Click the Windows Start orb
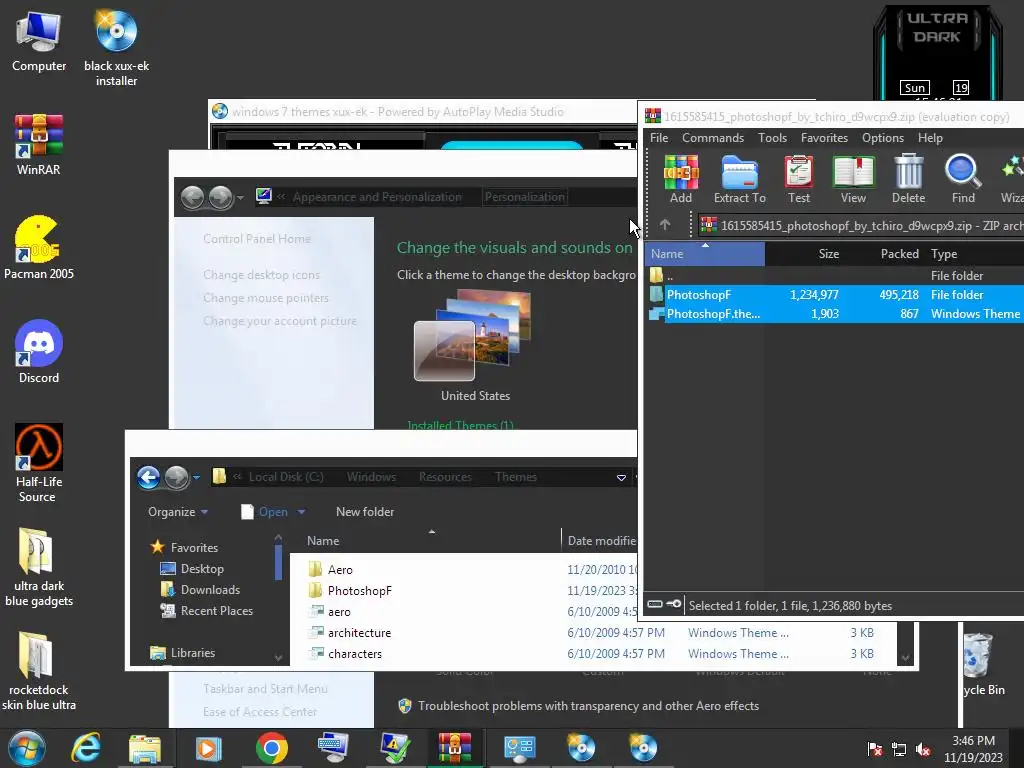This screenshot has width=1024, height=768. tap(26, 748)
